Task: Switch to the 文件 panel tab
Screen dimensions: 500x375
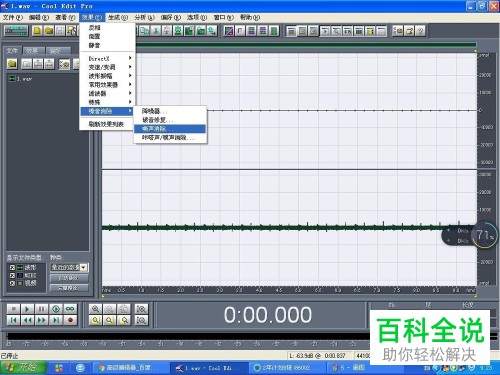Action: point(12,51)
